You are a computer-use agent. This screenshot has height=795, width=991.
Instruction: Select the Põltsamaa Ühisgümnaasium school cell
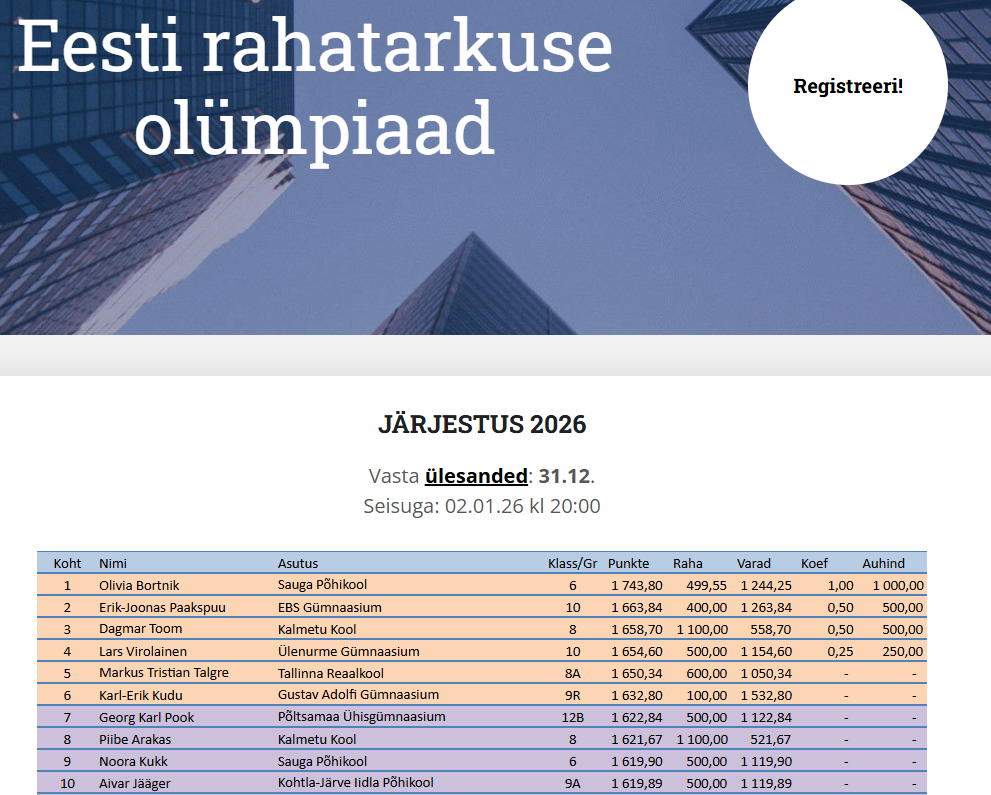(361, 717)
